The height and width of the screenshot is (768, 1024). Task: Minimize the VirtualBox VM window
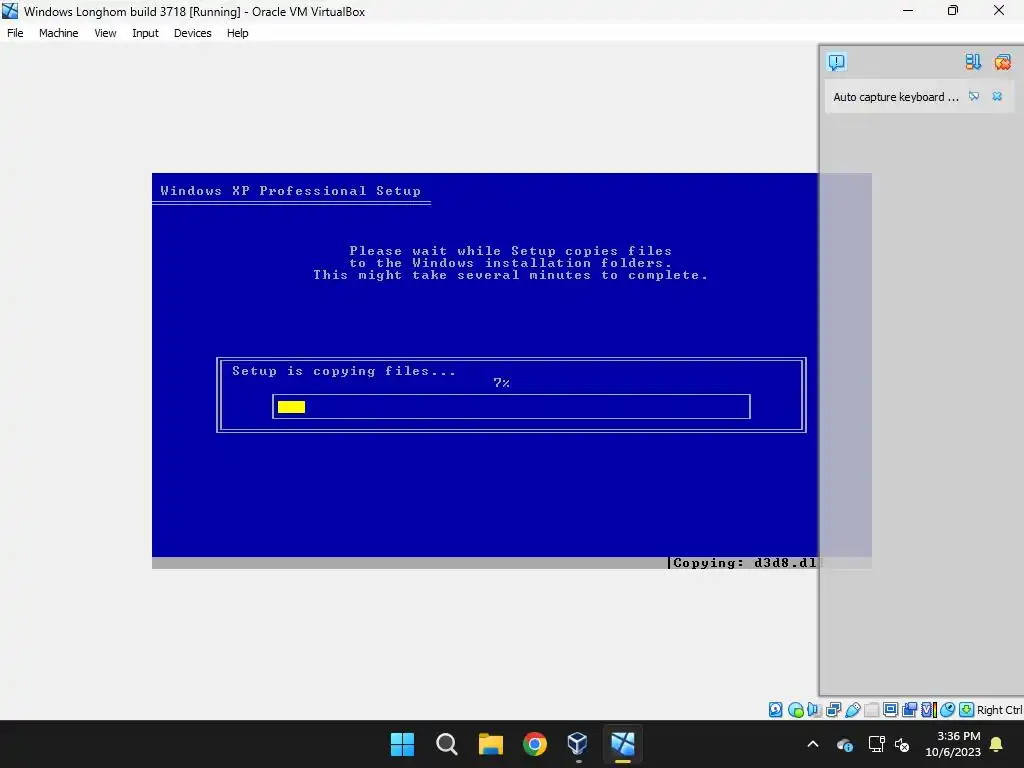[908, 10]
